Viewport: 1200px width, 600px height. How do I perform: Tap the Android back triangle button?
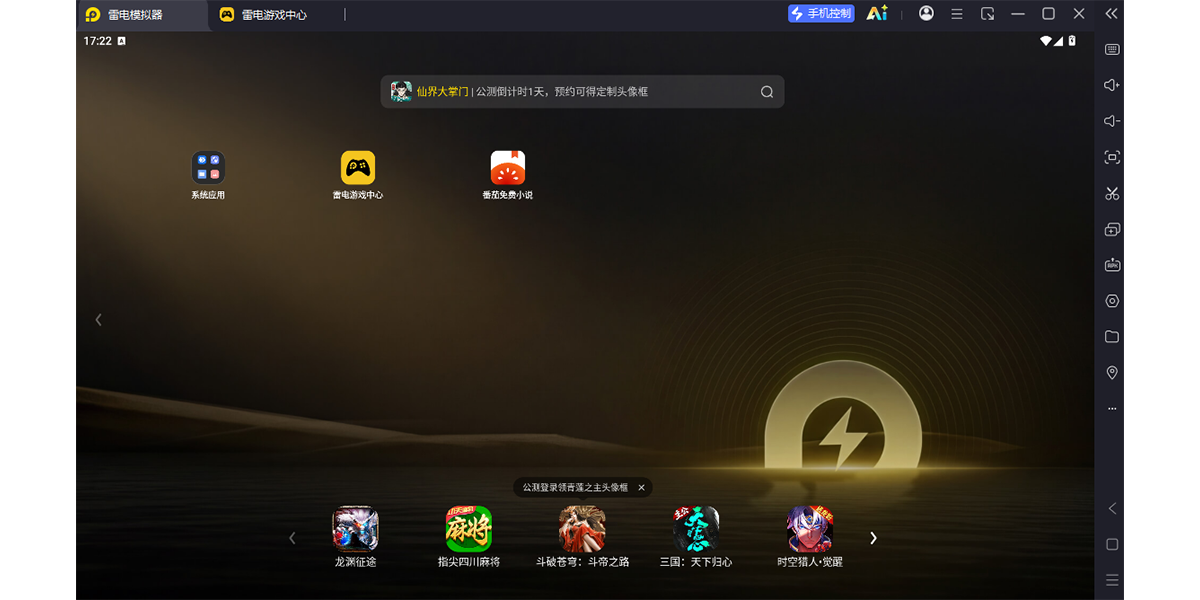(x=1112, y=508)
